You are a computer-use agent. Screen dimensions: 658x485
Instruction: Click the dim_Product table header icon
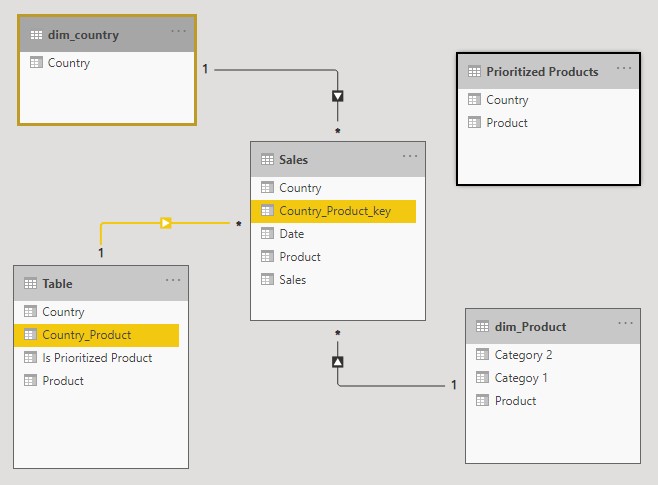(x=482, y=327)
